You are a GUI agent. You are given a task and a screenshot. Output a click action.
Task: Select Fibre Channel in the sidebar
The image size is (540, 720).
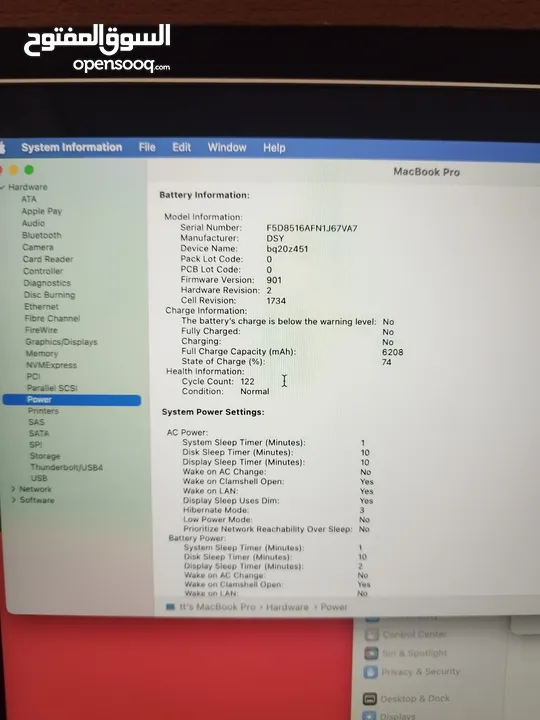pyautogui.click(x=52, y=318)
